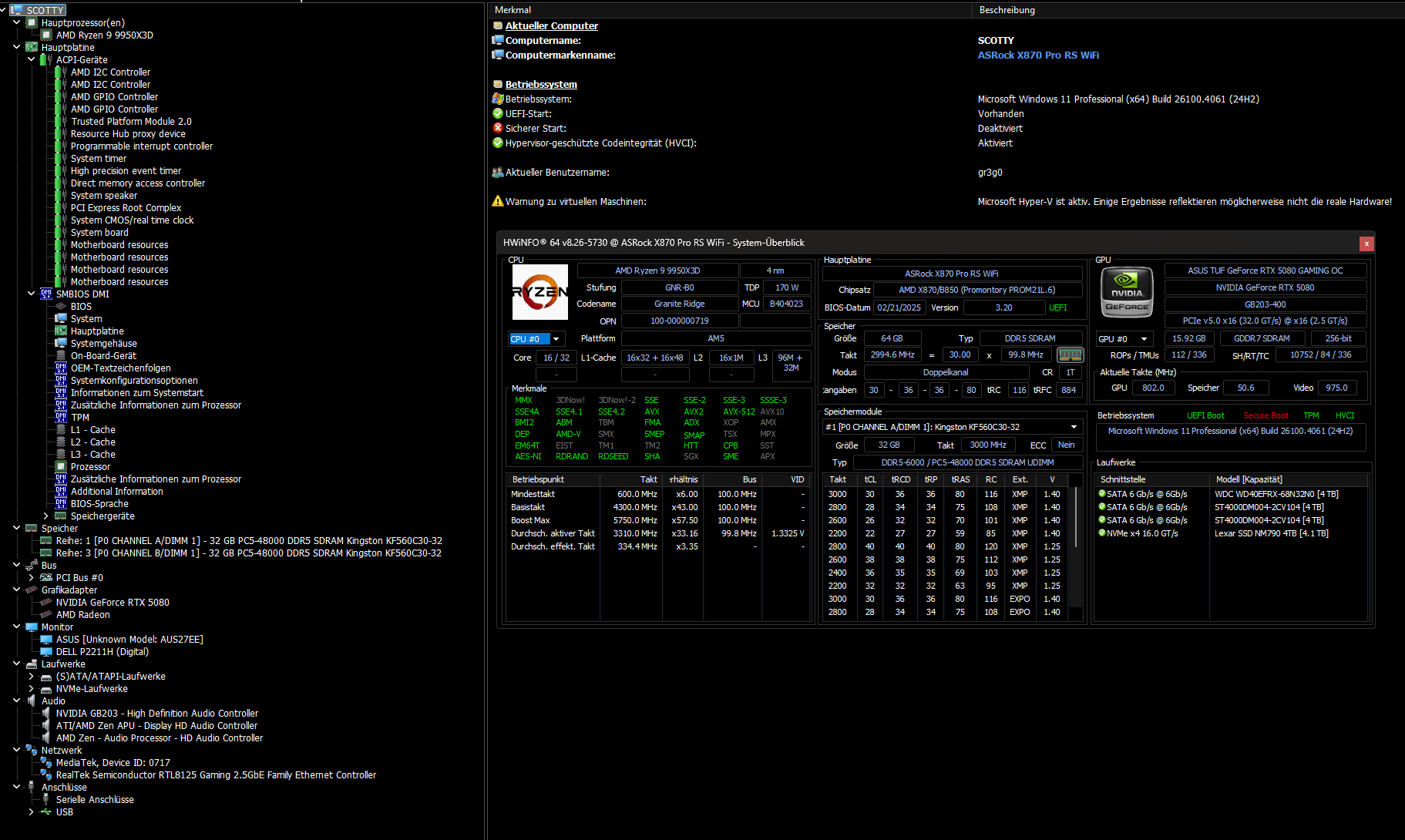Viewport: 1405px width, 840px height.
Task: Open ASRock X870 Pro RS WiFi link
Action: point(1038,55)
